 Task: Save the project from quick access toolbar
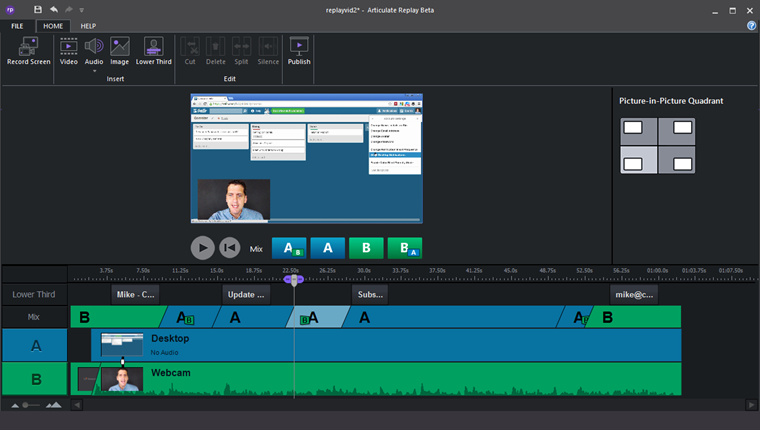[38, 9]
